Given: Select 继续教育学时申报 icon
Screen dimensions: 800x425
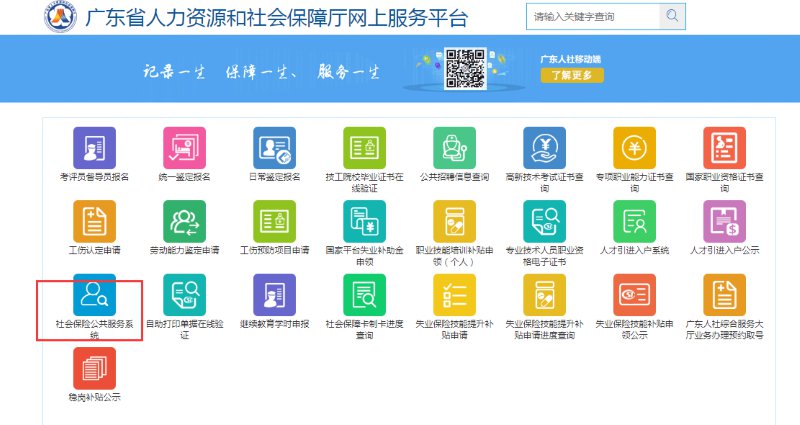Looking at the screenshot, I should tap(274, 295).
